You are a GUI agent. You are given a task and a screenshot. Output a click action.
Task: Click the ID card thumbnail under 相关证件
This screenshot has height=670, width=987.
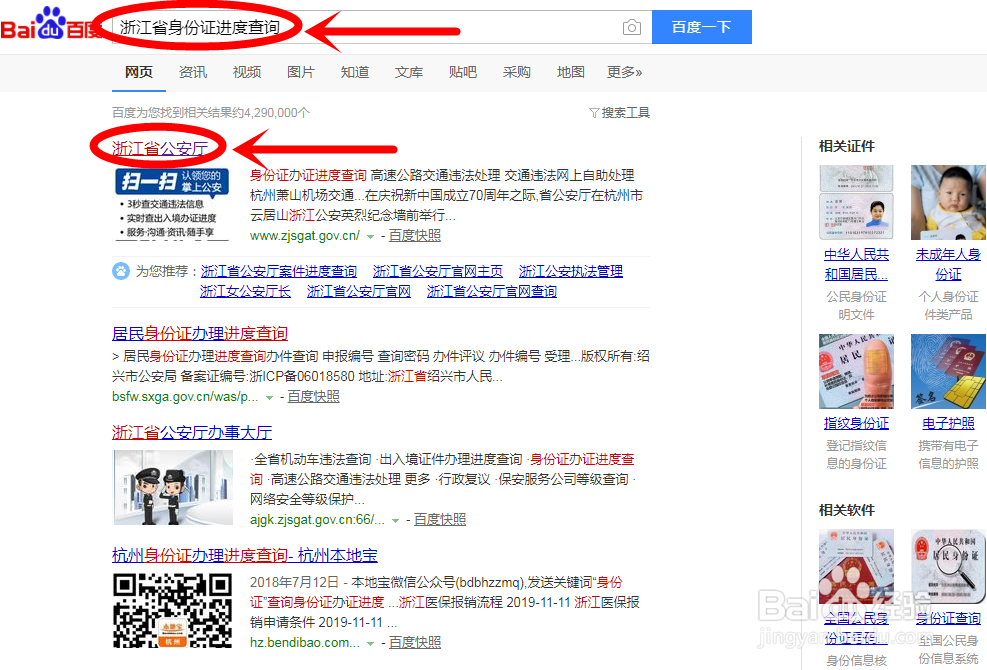pyautogui.click(x=856, y=202)
